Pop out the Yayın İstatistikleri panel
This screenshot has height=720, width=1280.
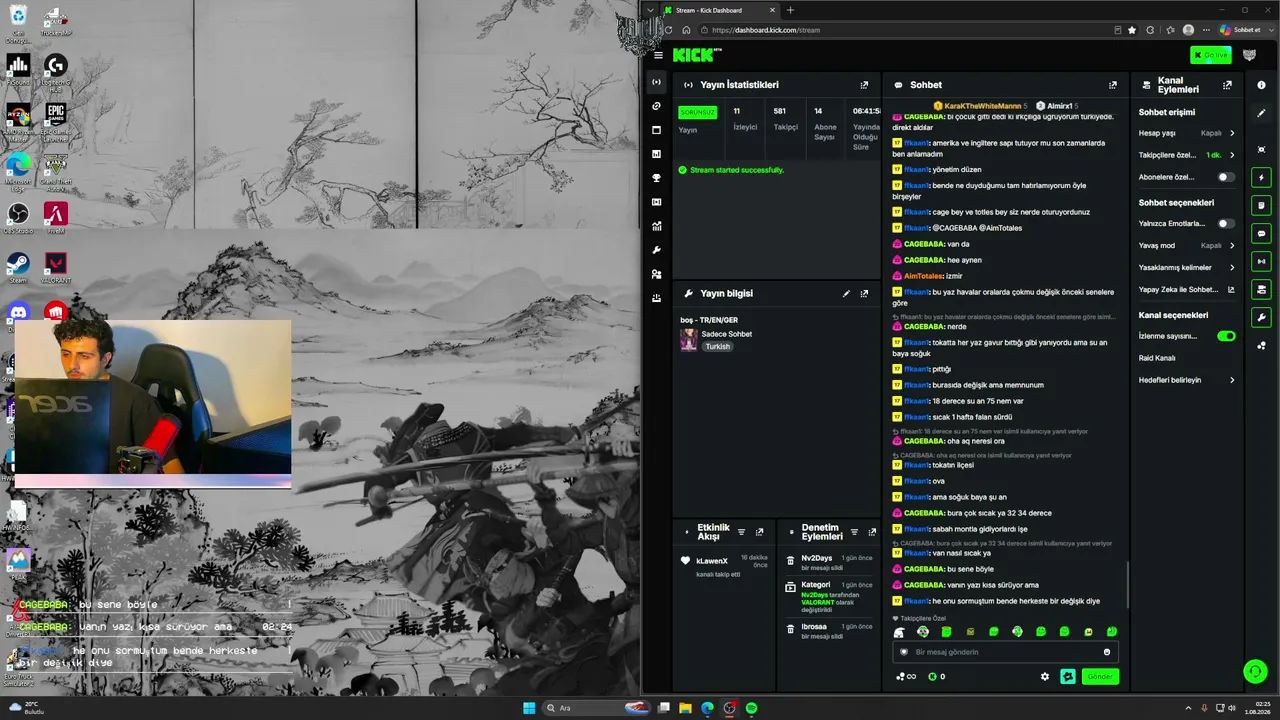864,85
